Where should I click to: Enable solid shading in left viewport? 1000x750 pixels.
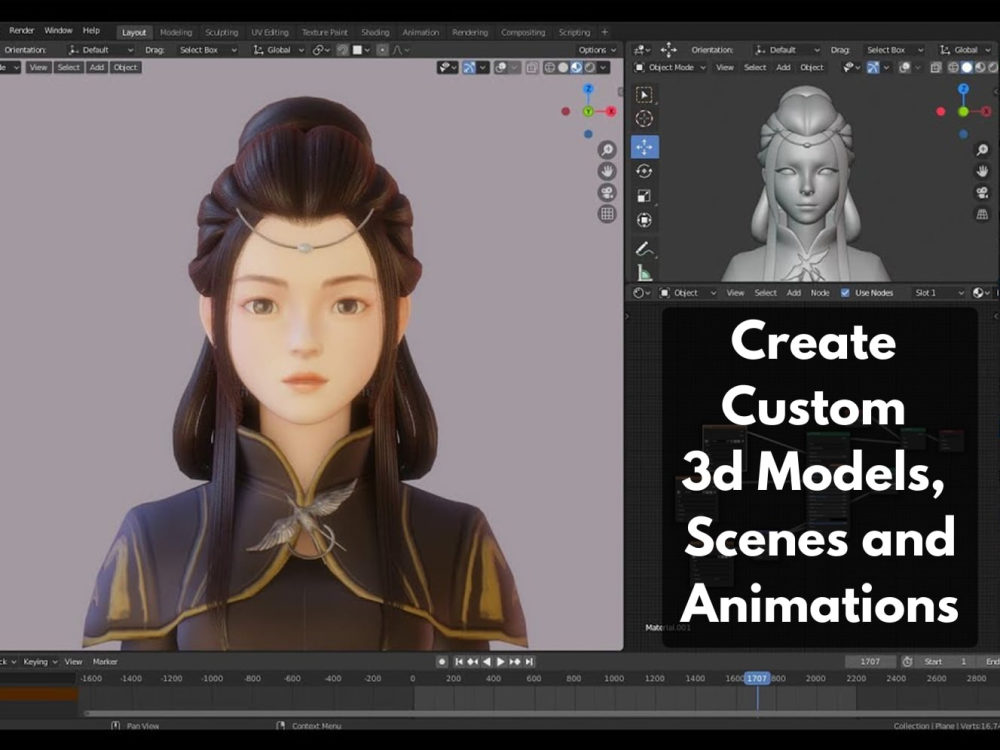pyautogui.click(x=563, y=68)
